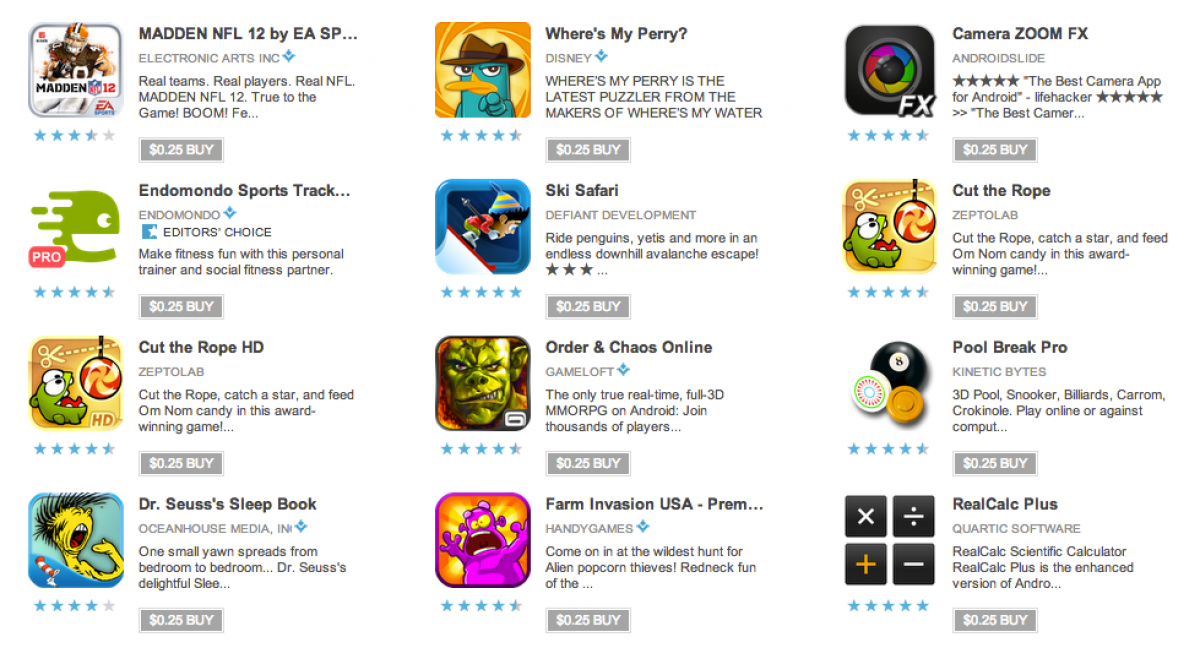This screenshot has height=648, width=1200.
Task: Buy Cut the Rope for $0.25
Action: (x=994, y=307)
